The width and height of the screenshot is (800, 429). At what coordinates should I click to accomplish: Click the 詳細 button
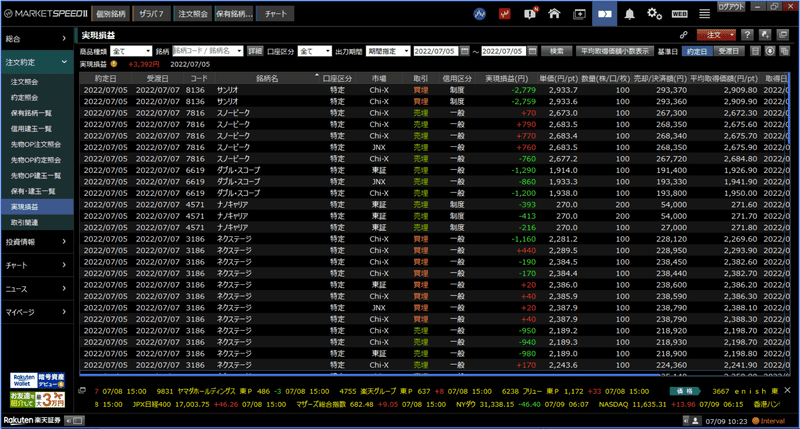(x=255, y=51)
